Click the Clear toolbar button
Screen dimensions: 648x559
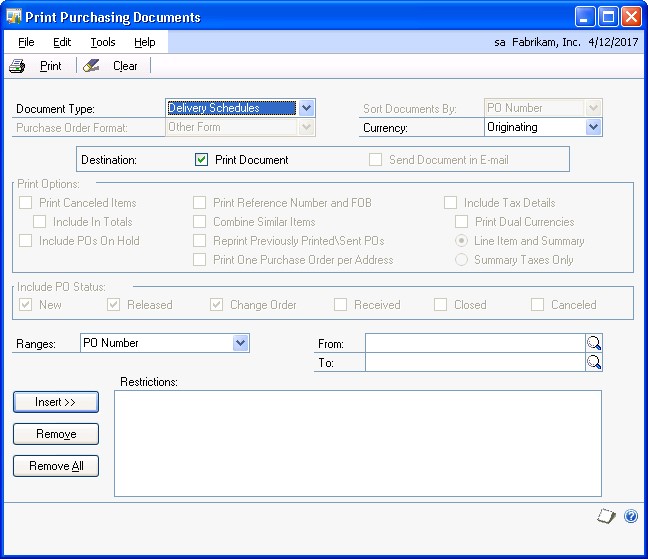point(125,66)
